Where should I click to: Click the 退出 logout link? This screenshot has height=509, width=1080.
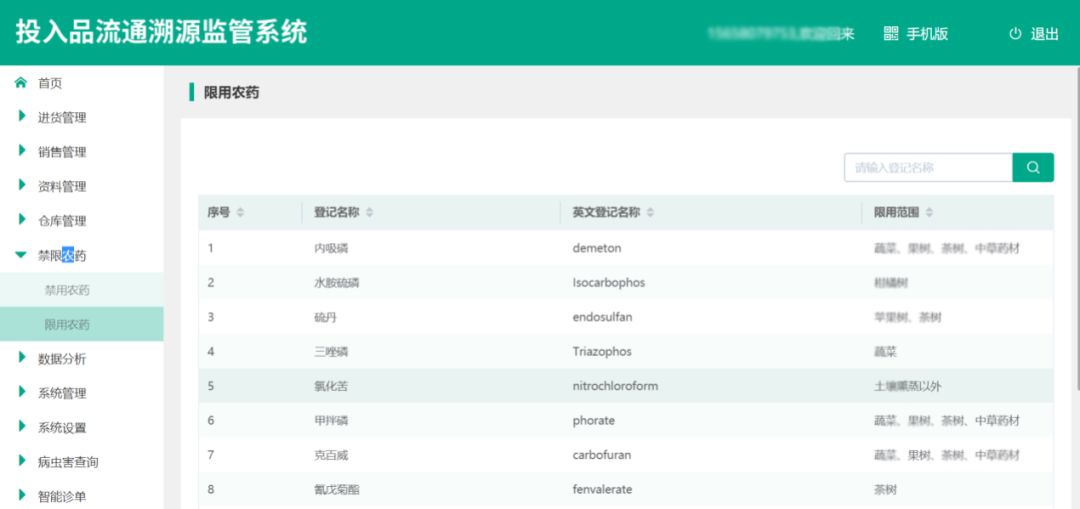[x=1044, y=34]
